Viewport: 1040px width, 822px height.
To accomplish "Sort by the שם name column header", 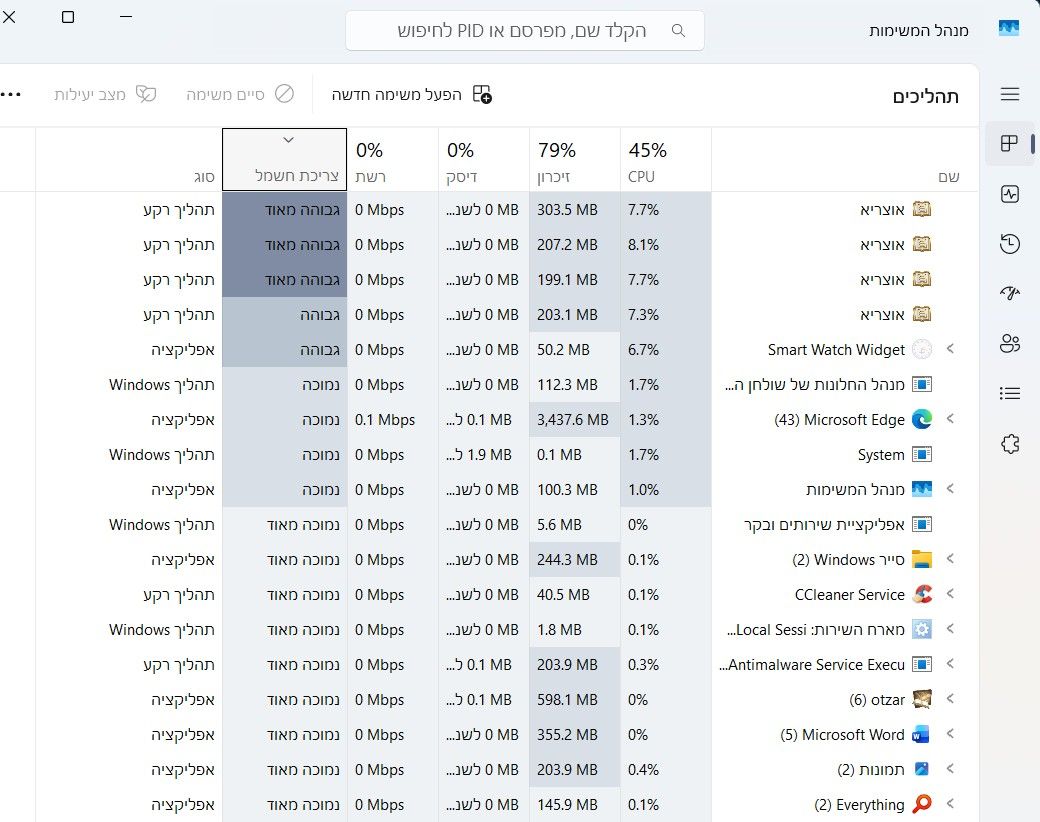I will coord(845,160).
